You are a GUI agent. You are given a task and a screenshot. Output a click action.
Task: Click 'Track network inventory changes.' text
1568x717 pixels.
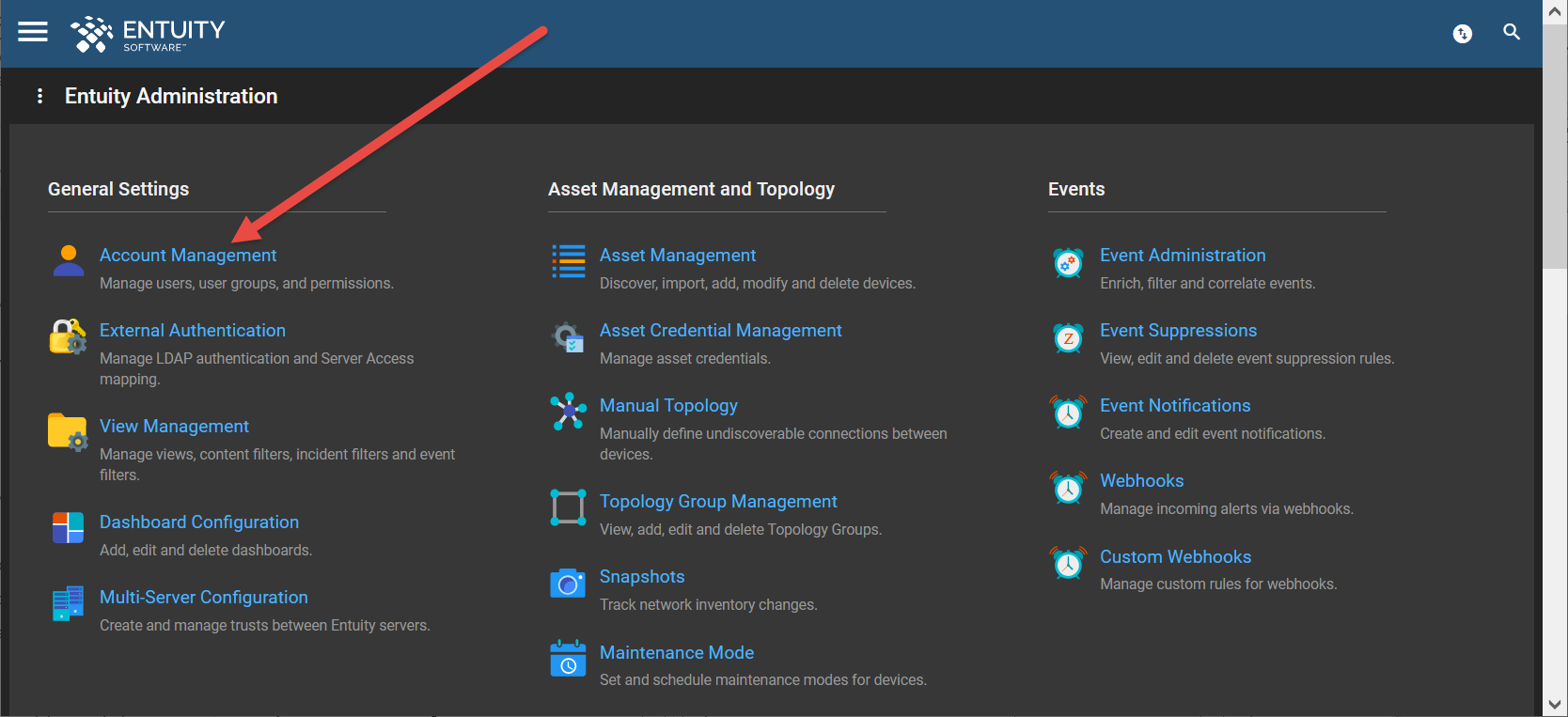click(x=709, y=605)
